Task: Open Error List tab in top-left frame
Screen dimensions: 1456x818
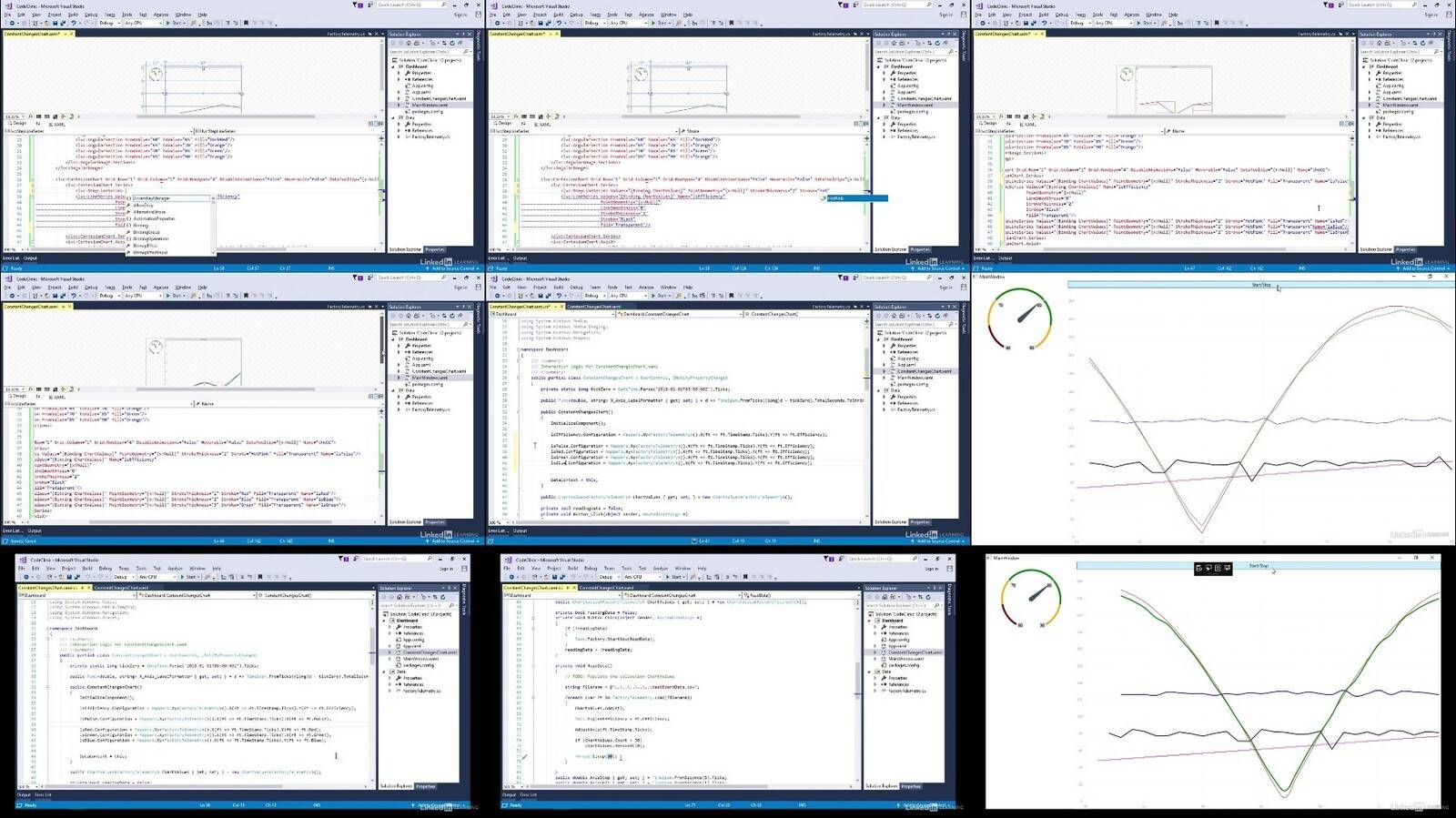Action: pos(11,258)
